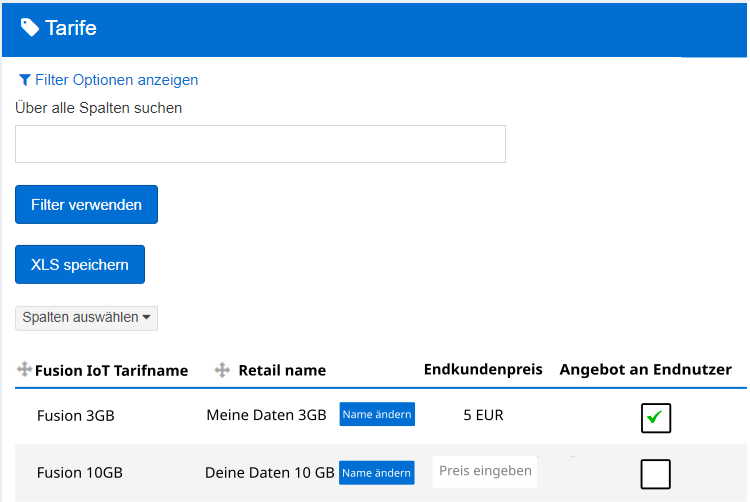Click the Endkundenpreis column header
Image resolution: width=750 pixels, height=502 pixels.
click(483, 370)
